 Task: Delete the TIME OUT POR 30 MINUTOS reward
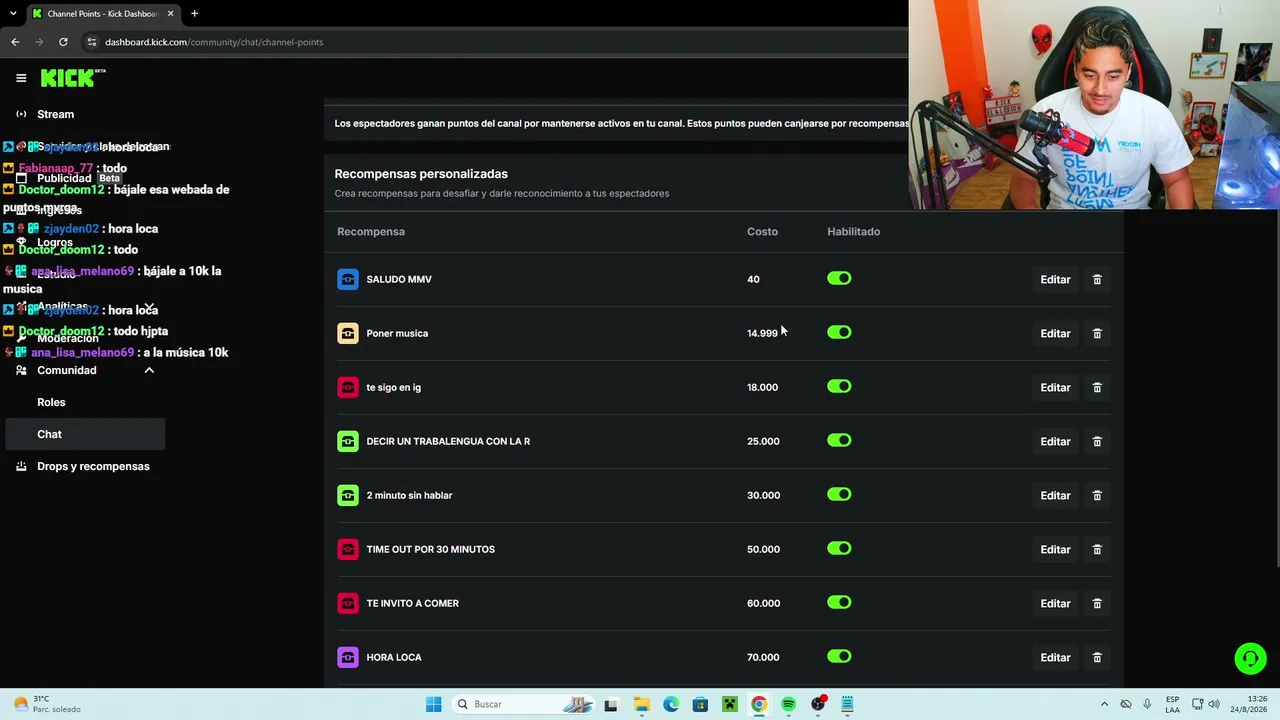click(1097, 549)
